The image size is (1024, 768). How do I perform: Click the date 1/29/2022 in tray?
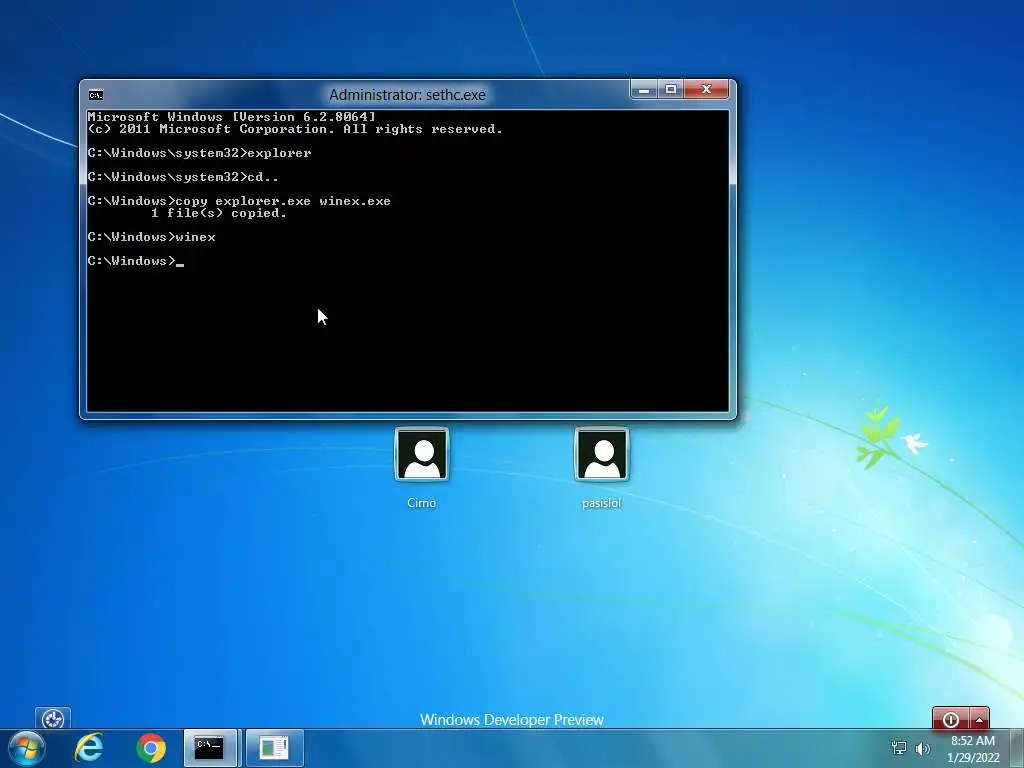[x=973, y=758]
